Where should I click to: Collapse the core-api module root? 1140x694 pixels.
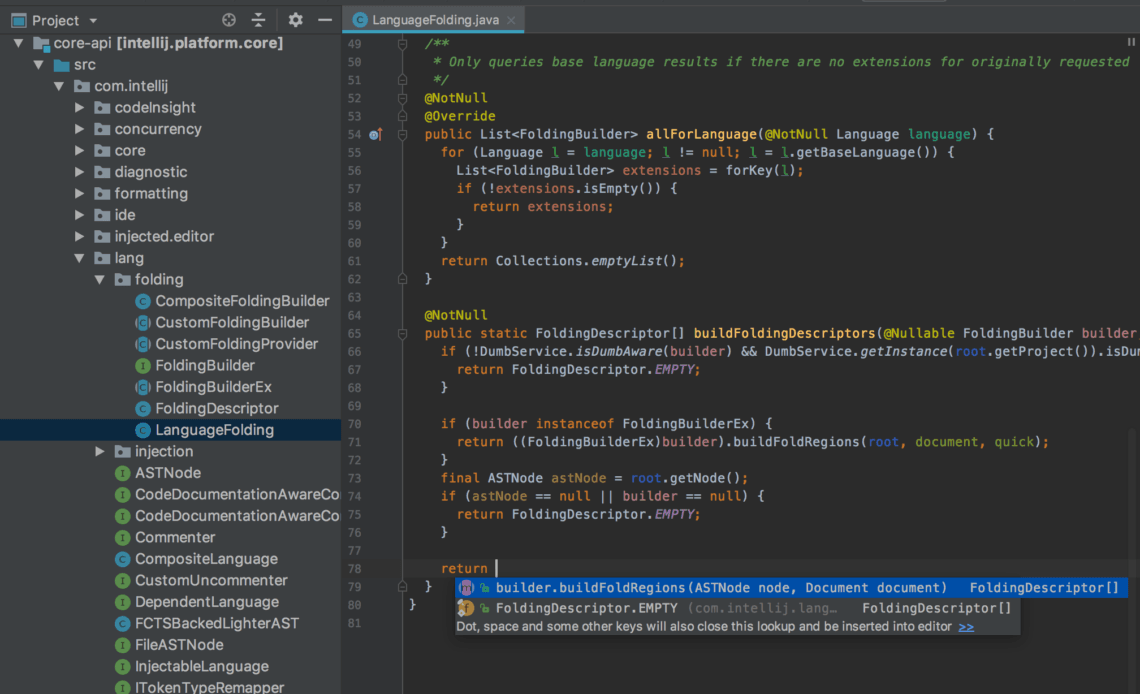18,43
